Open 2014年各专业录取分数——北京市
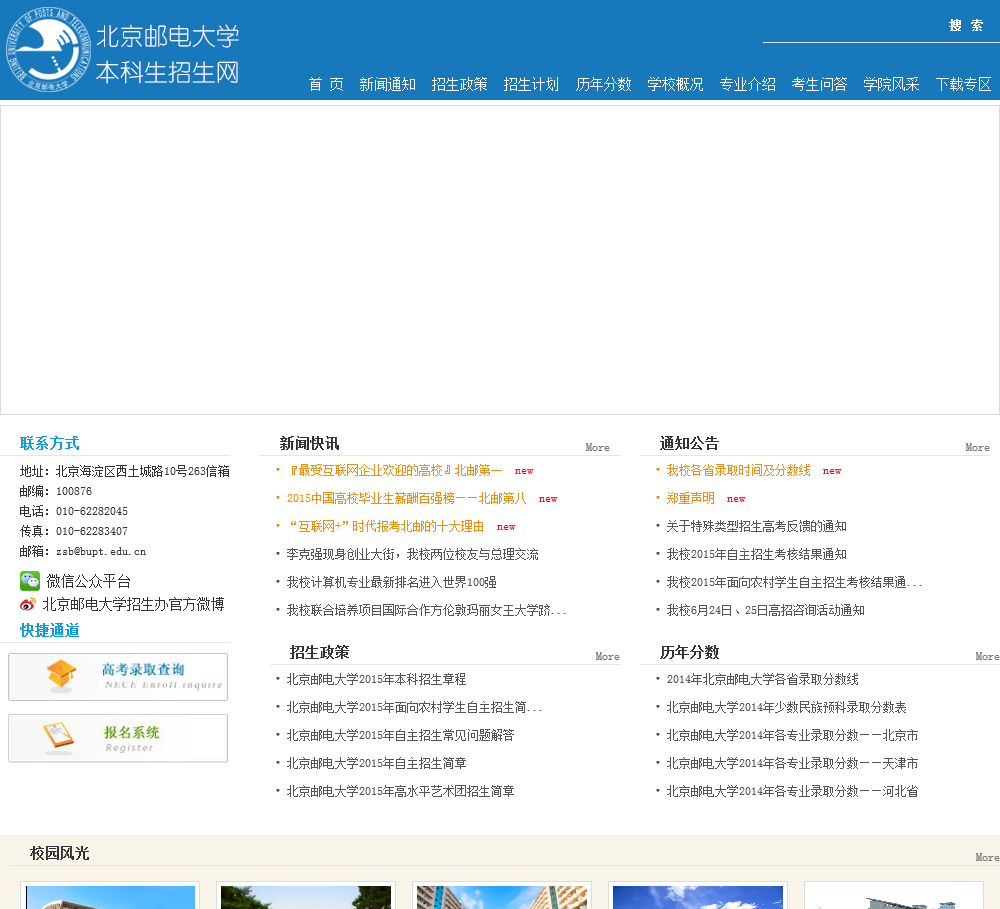Screen dimensions: 1000x909 pos(792,735)
